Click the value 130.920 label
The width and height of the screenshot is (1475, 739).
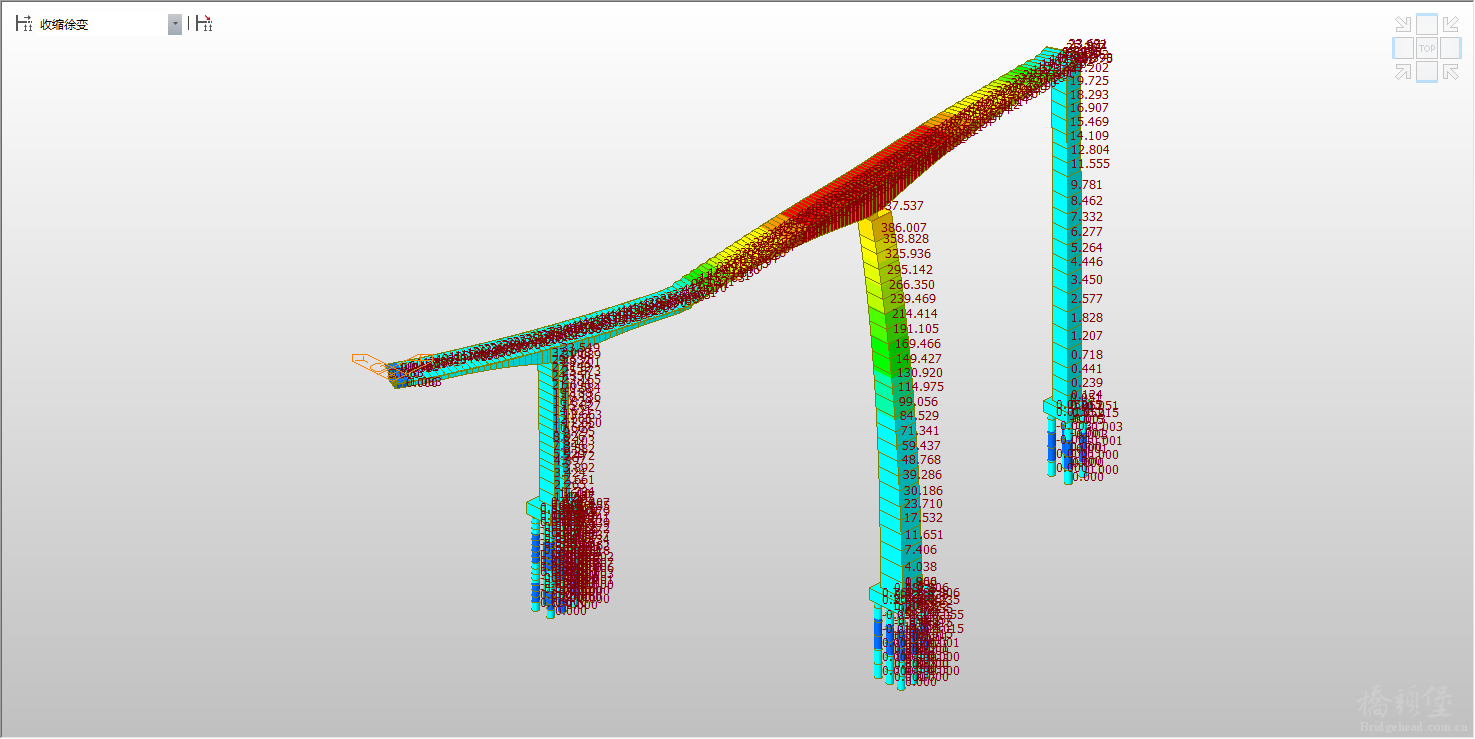tap(919, 373)
